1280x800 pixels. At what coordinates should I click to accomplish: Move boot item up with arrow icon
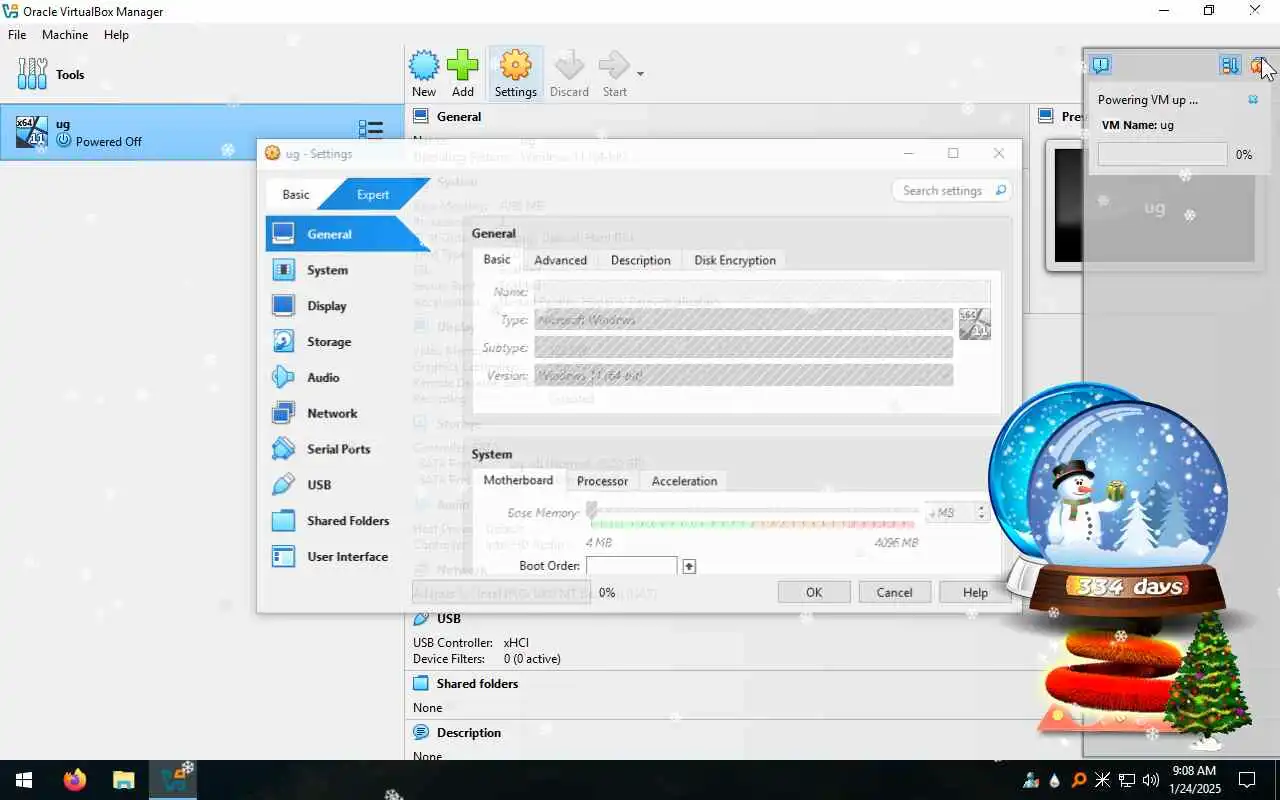click(689, 566)
